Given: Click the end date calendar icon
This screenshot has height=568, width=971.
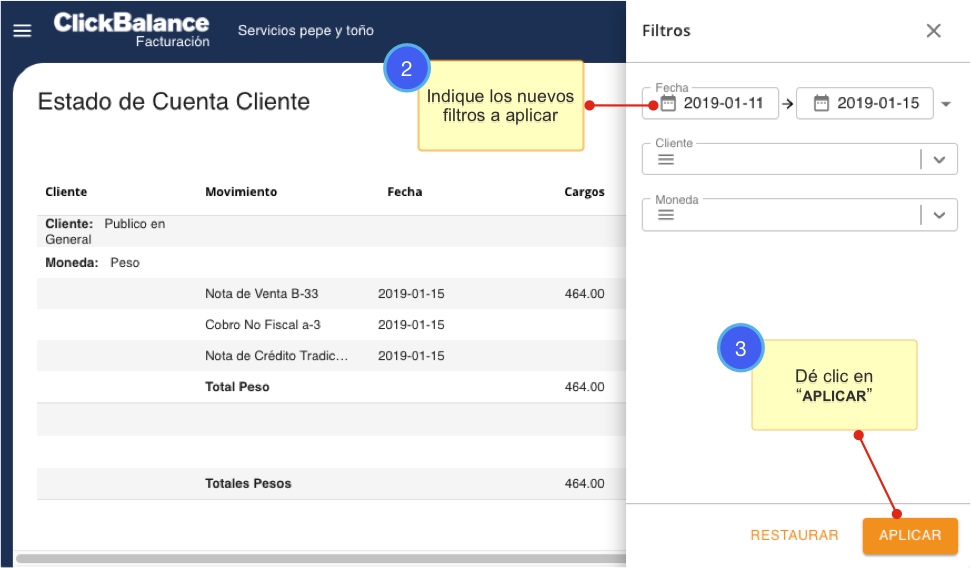Looking at the screenshot, I should click(821, 103).
